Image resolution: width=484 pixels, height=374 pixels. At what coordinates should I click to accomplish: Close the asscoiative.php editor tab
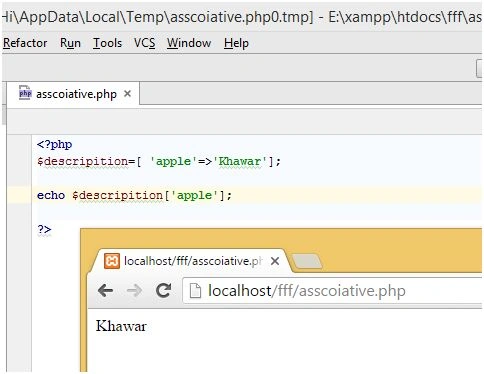coord(127,94)
